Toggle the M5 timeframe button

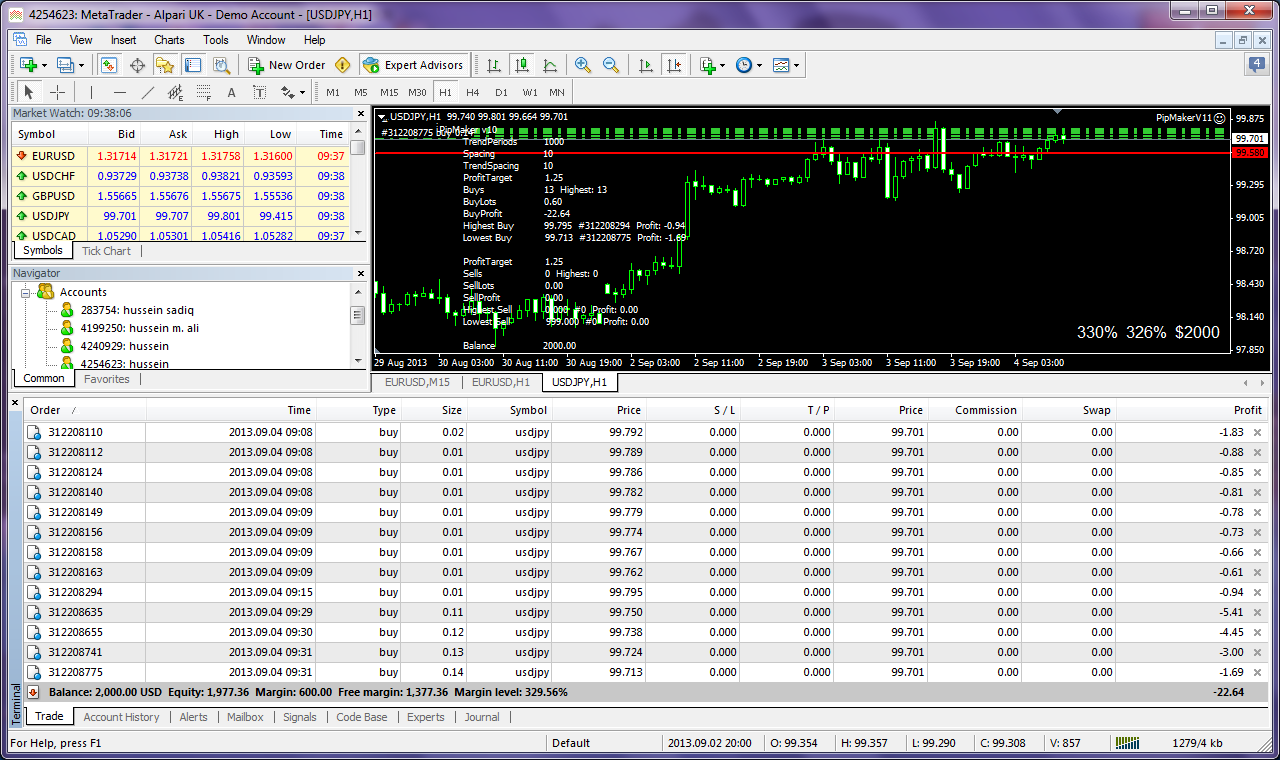[360, 92]
